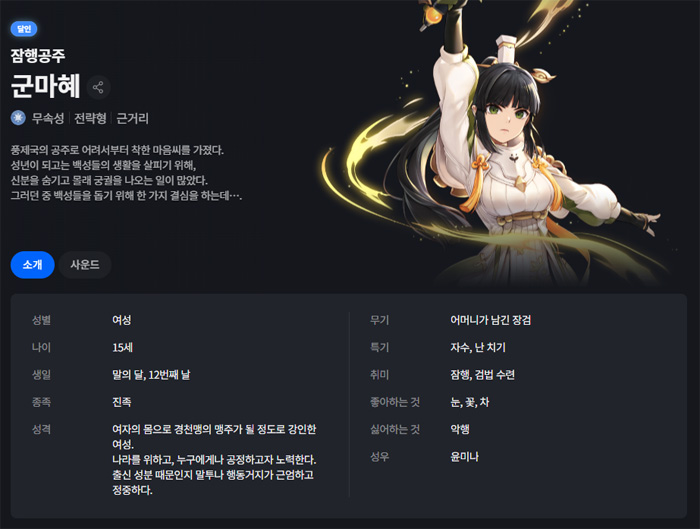Select the 전략형 type label
This screenshot has height=529, width=700.
[x=90, y=118]
